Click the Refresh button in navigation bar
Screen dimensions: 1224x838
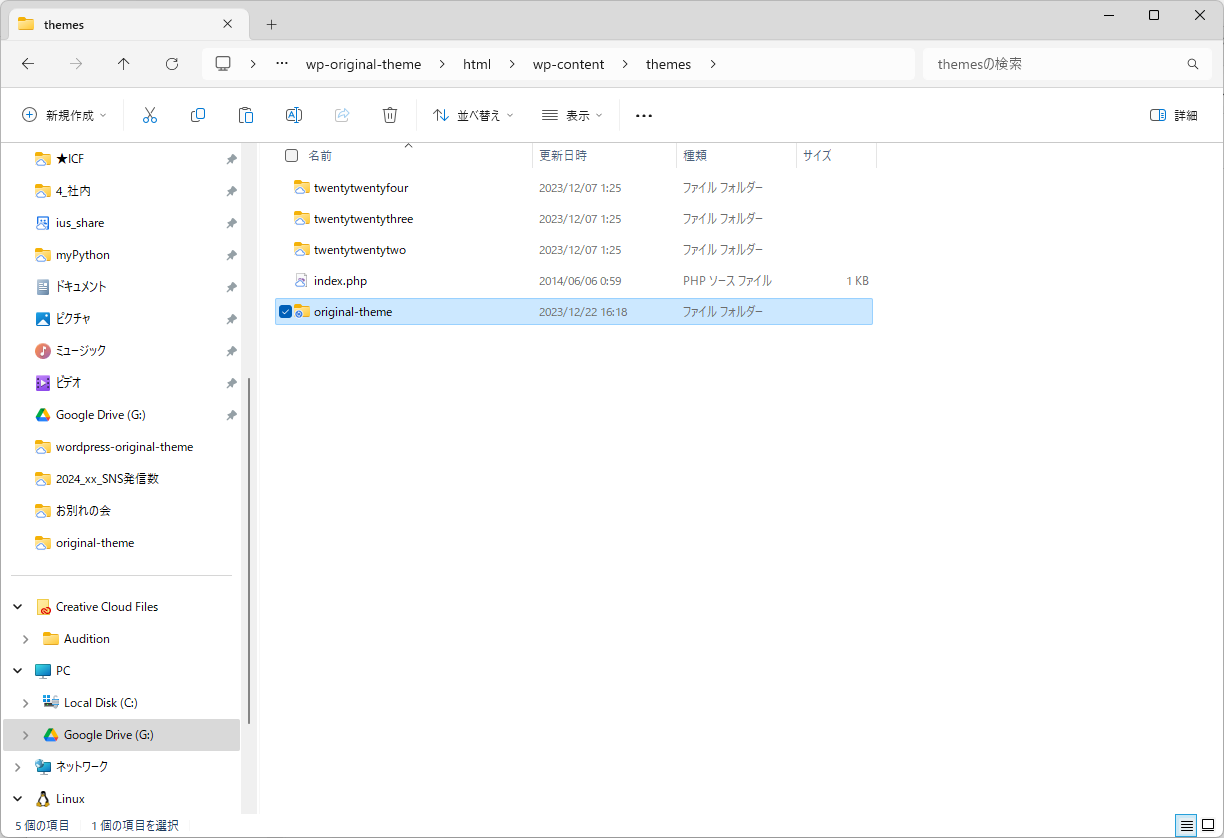coord(172,64)
